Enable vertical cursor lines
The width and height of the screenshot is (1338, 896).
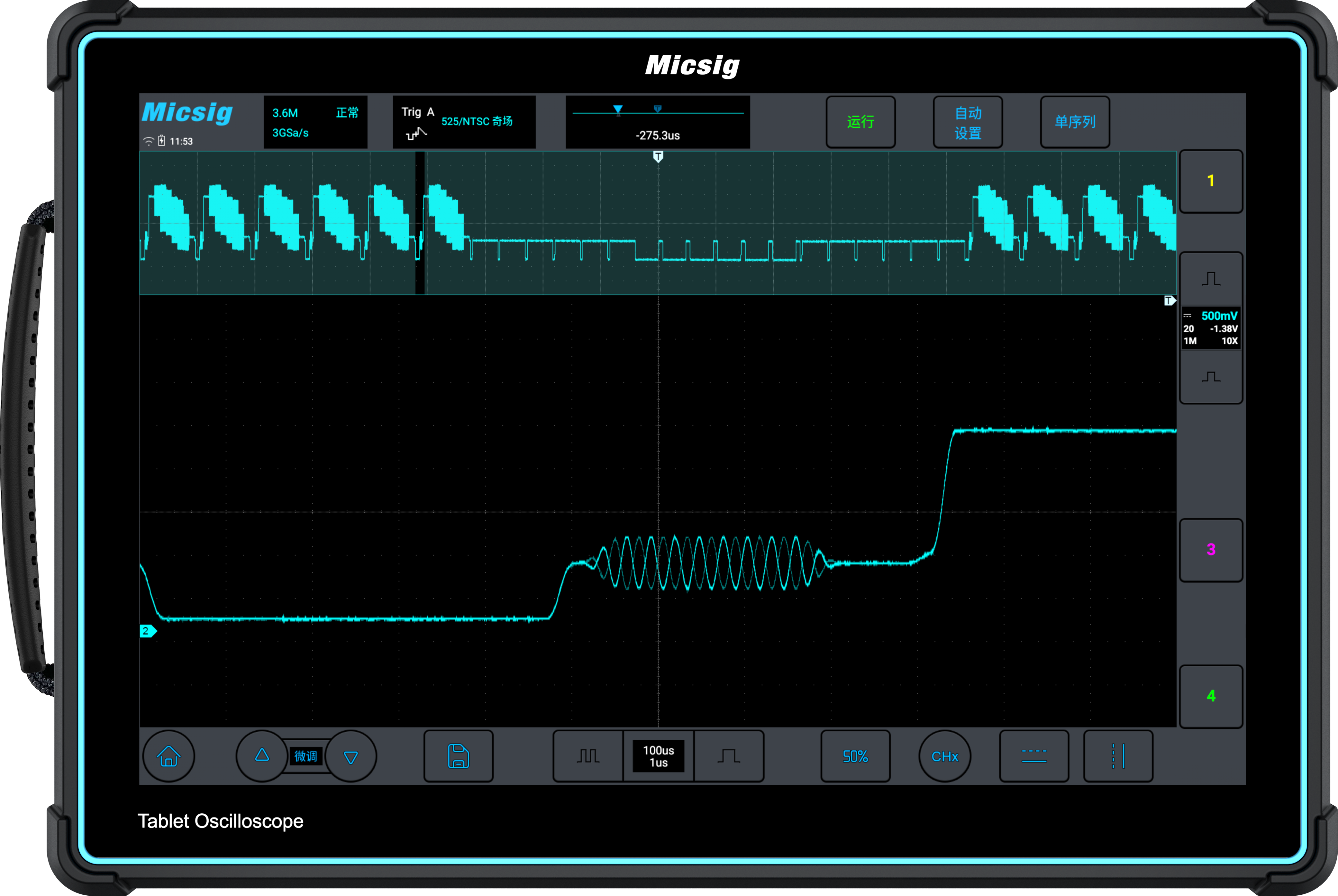(x=1118, y=756)
